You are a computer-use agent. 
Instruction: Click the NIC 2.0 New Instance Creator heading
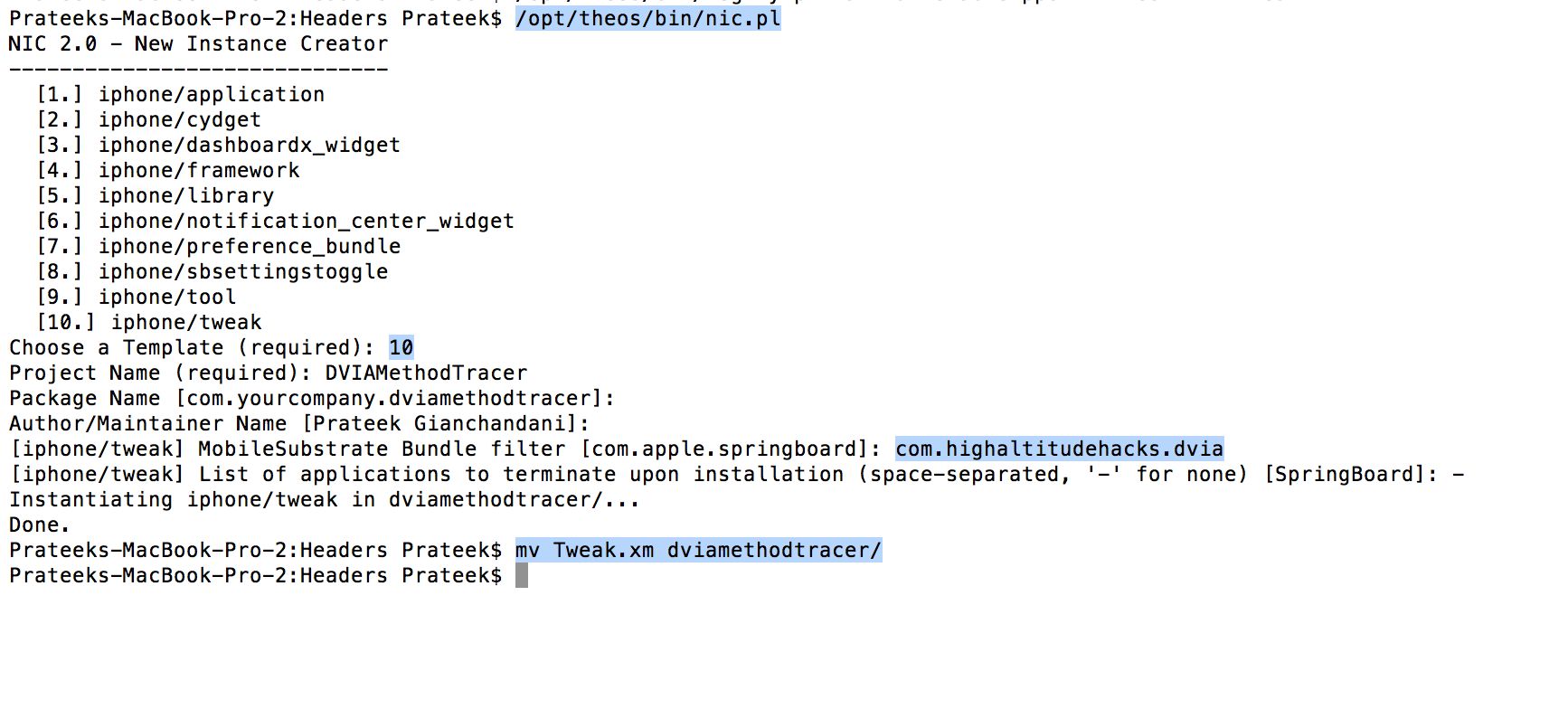[x=198, y=44]
